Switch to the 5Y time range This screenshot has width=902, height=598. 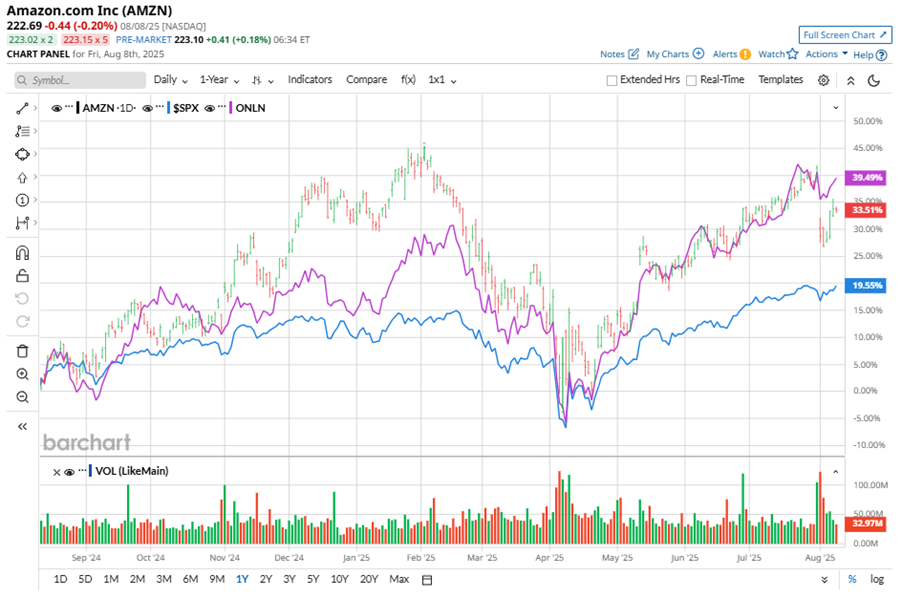[313, 580]
